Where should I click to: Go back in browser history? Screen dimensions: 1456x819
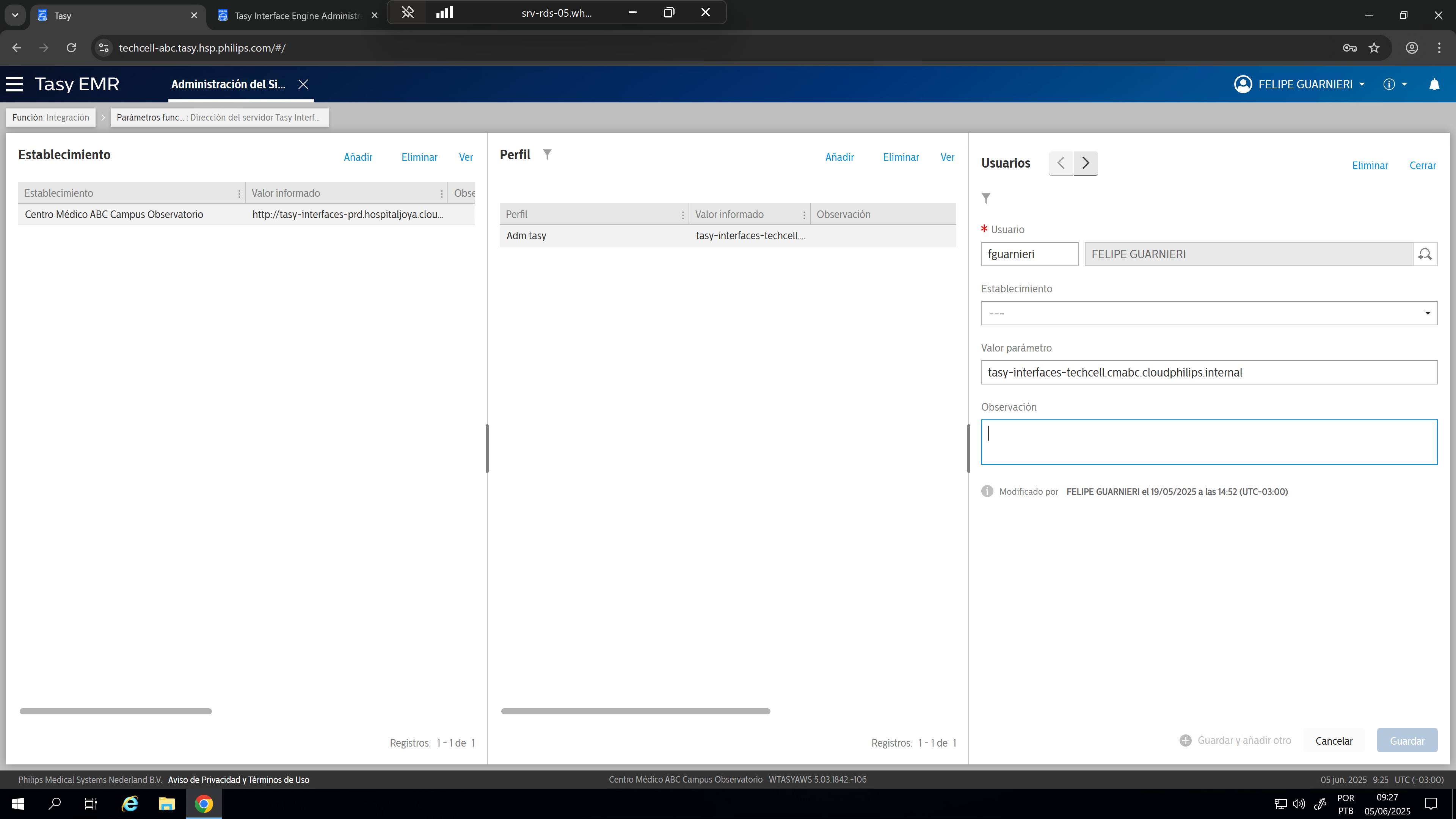tap(17, 48)
